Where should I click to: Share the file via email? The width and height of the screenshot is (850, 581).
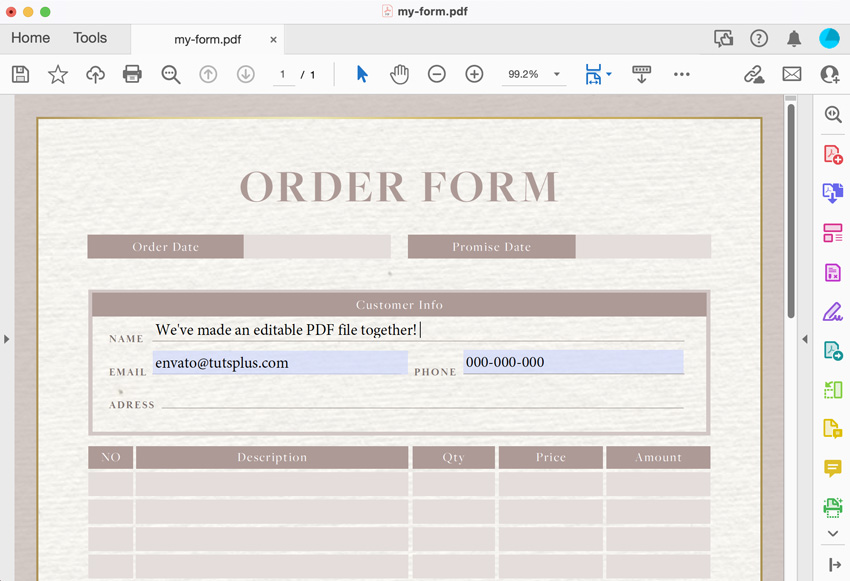(x=792, y=73)
